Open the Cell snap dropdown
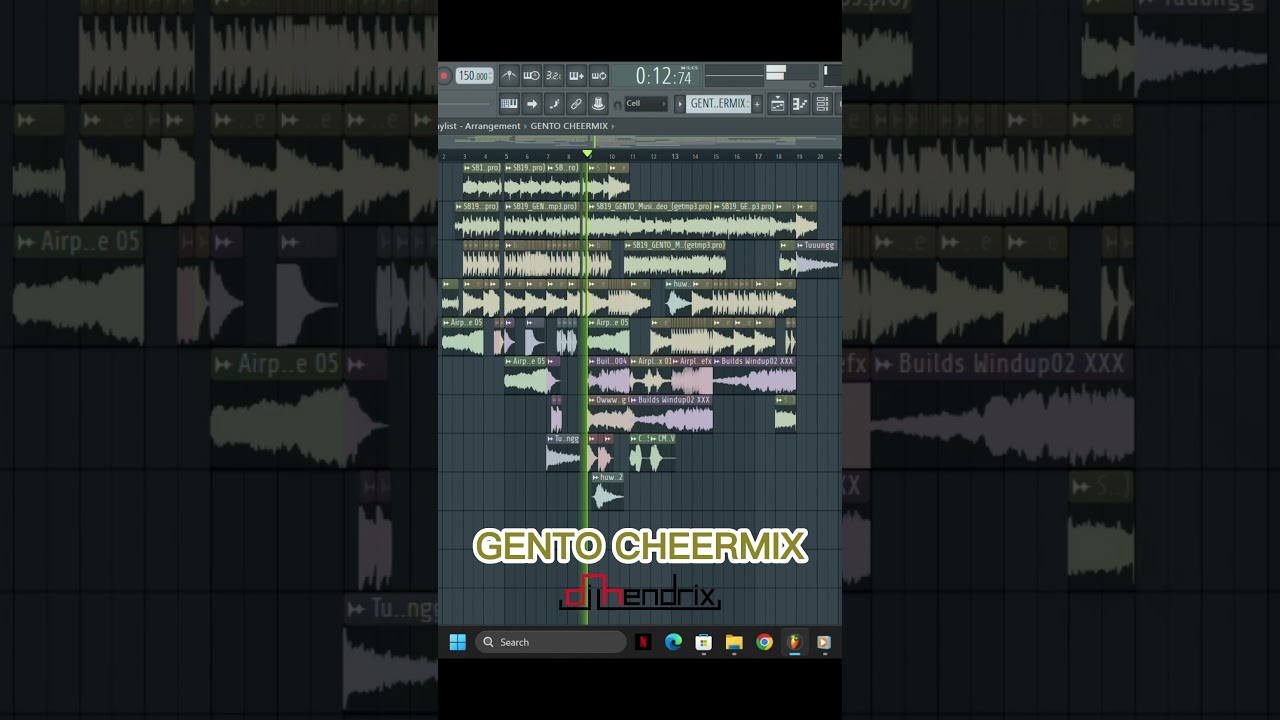The image size is (1280, 720). click(646, 104)
